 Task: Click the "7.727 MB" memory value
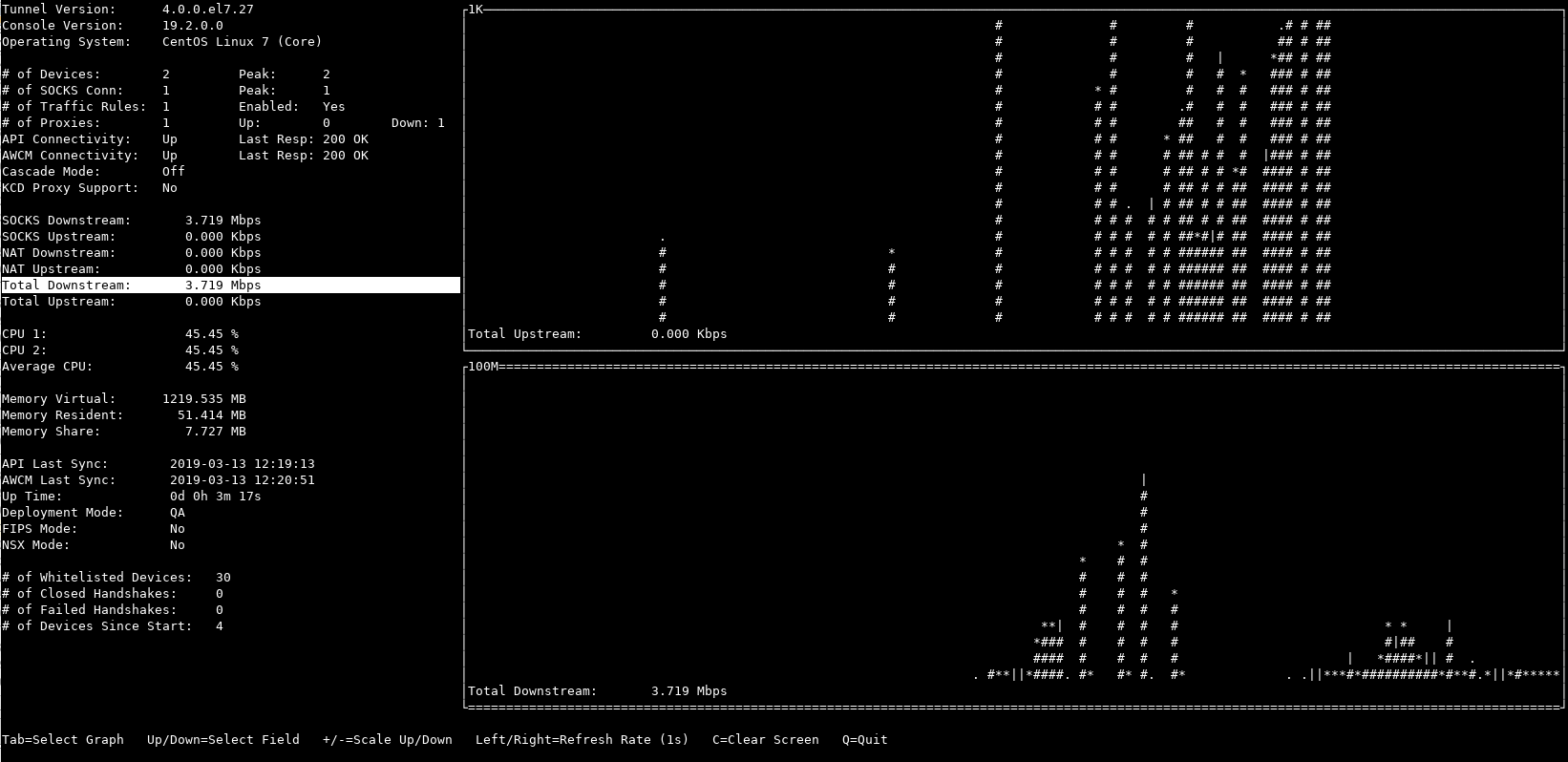pos(216,432)
